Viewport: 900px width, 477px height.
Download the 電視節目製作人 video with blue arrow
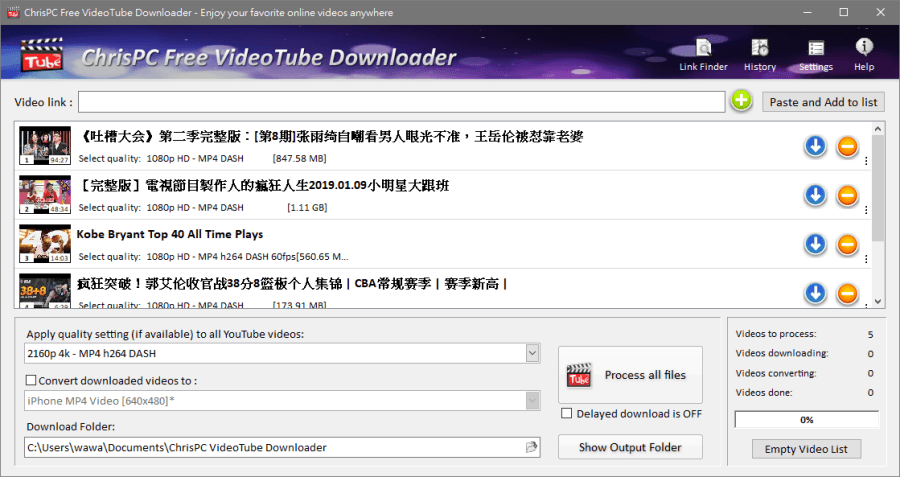pyautogui.click(x=815, y=195)
